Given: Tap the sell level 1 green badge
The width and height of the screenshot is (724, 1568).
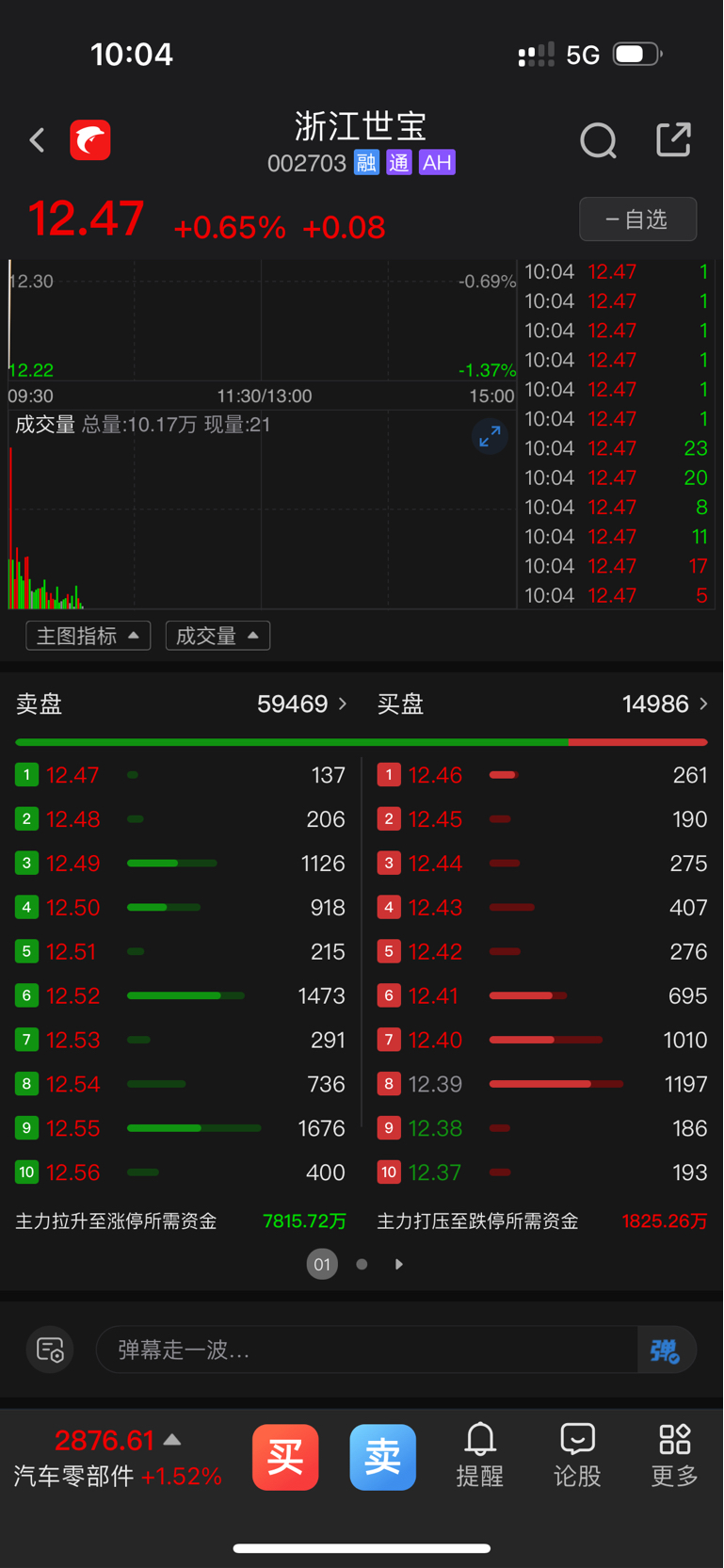Looking at the screenshot, I should tap(26, 775).
